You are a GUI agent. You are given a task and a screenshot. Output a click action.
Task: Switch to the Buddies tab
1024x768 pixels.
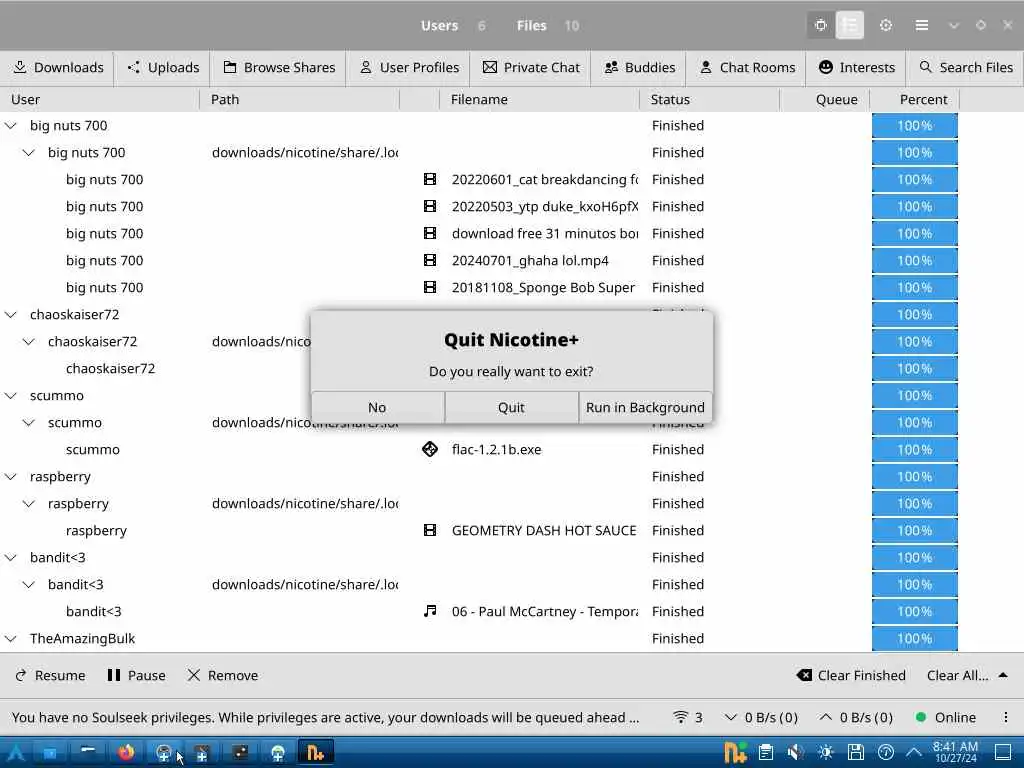pos(639,67)
